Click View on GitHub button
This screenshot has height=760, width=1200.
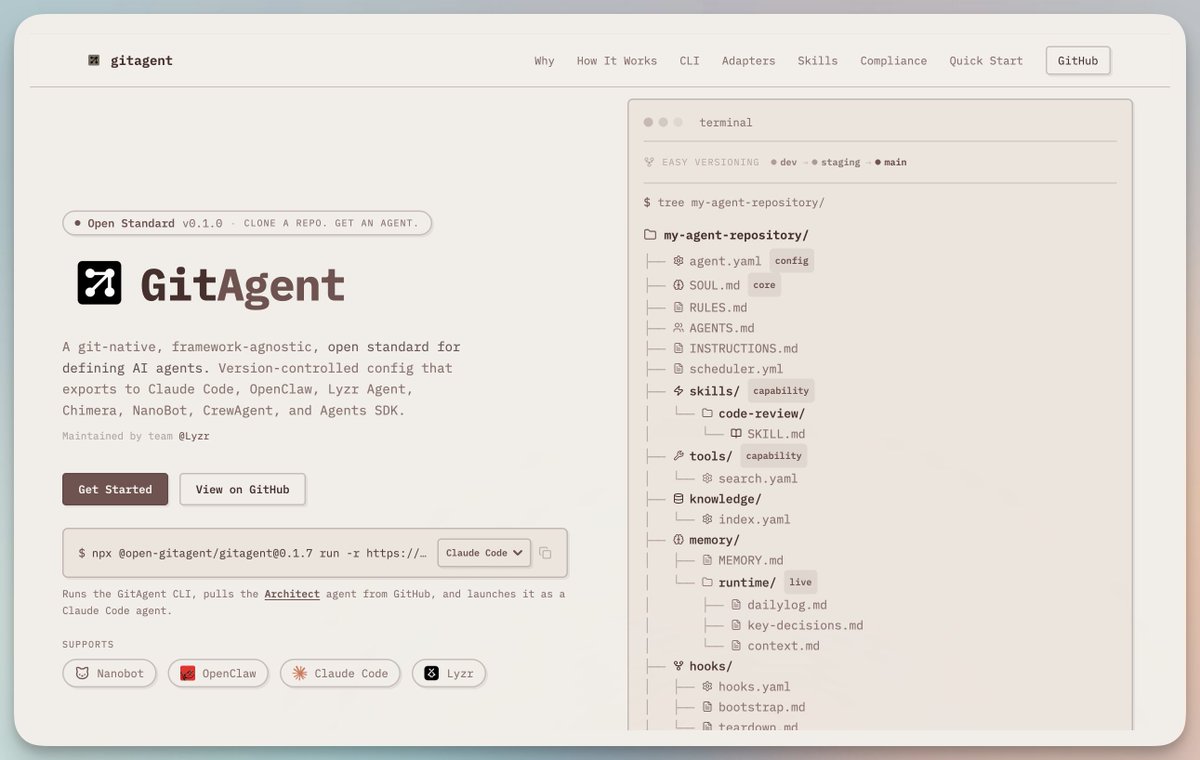[243, 490]
